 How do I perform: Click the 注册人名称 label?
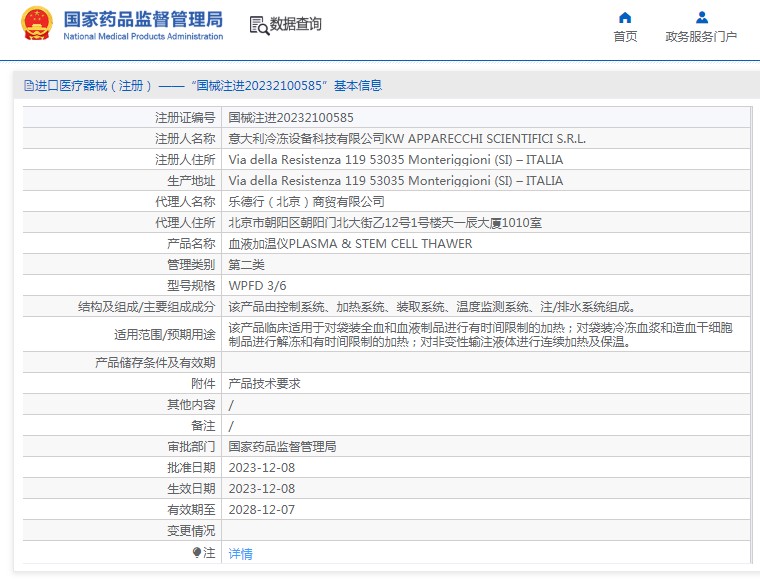[x=185, y=139]
